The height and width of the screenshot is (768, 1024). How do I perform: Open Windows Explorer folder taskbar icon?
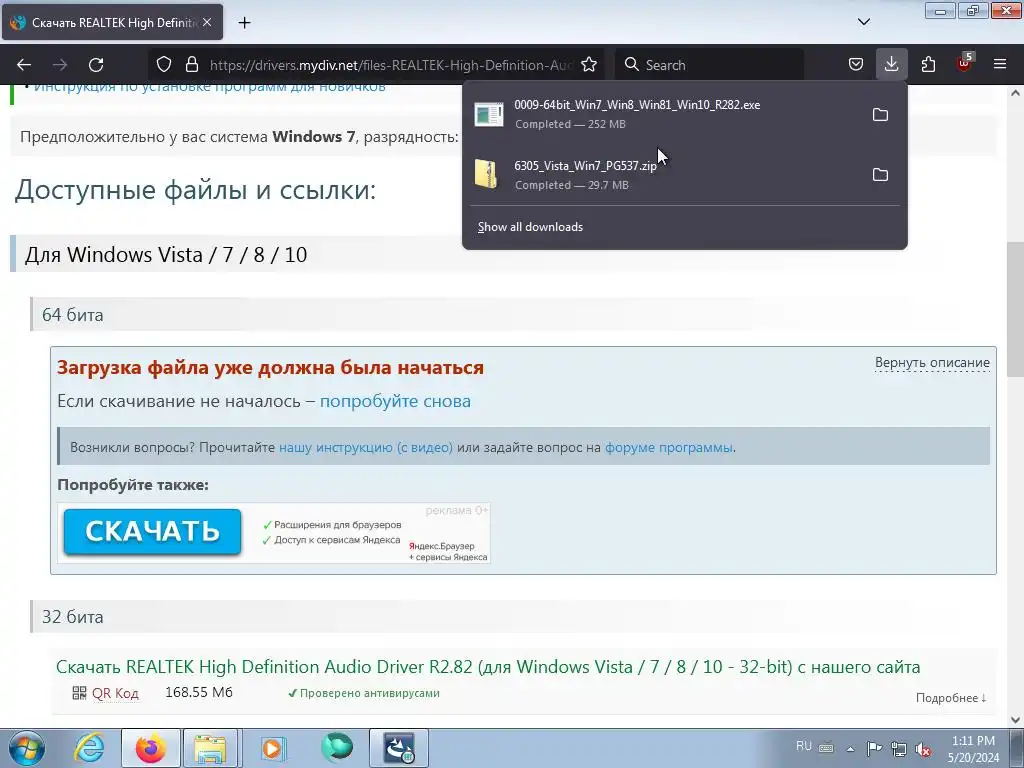pyautogui.click(x=210, y=748)
